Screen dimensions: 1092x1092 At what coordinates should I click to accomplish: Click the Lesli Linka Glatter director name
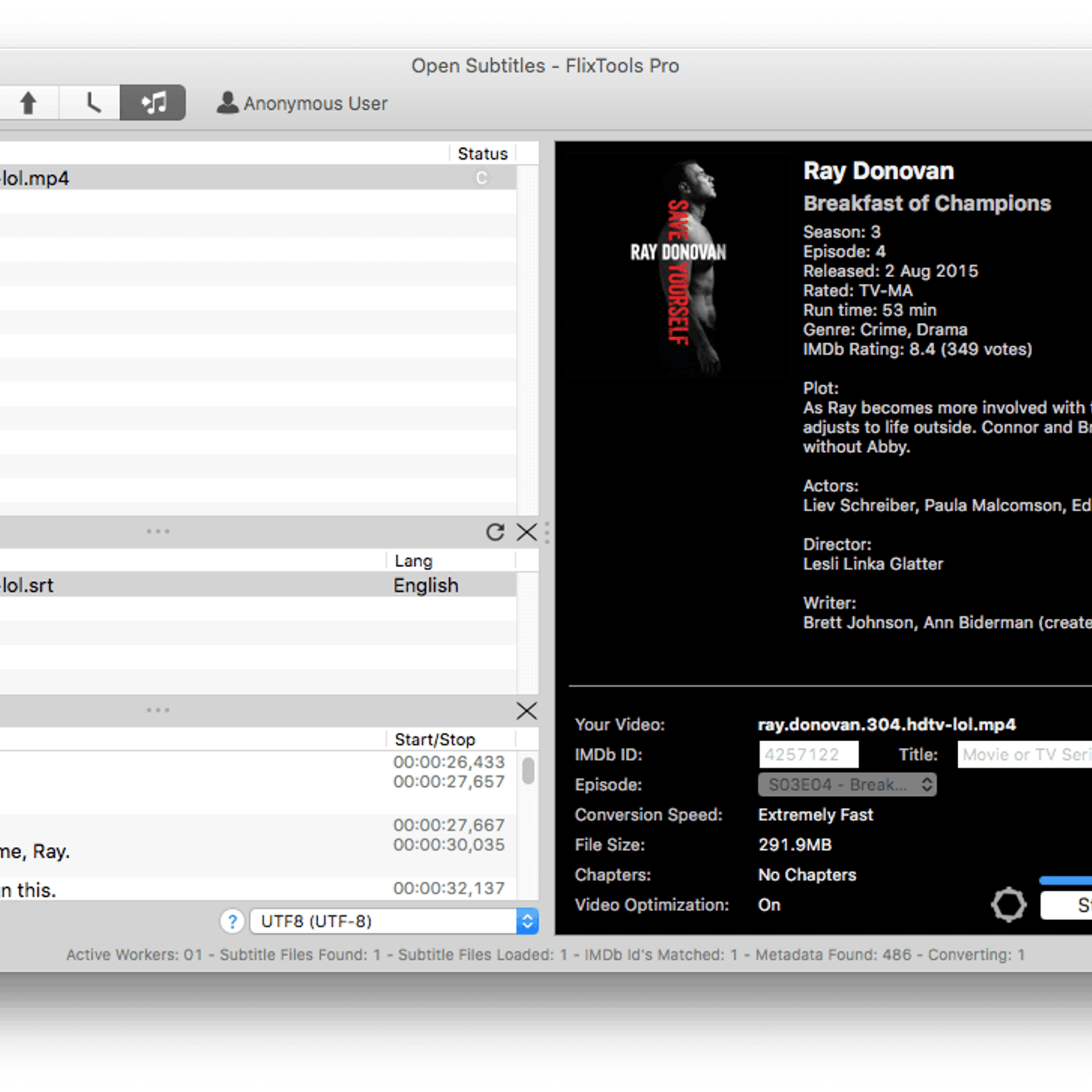point(873,564)
